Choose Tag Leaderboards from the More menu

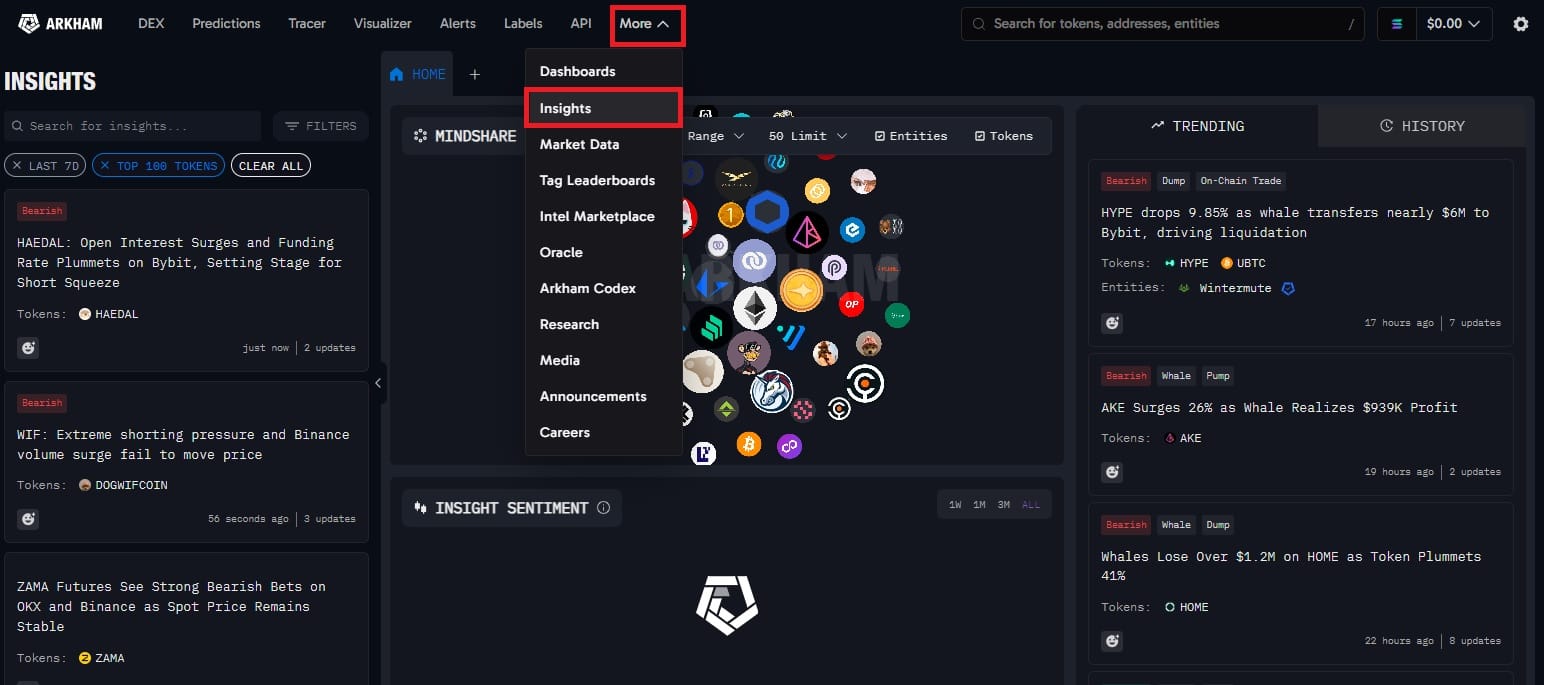point(603,180)
